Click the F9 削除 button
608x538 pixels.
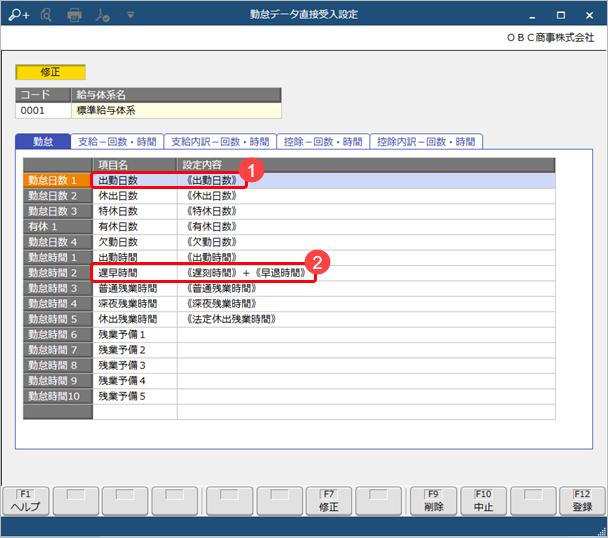pos(433,500)
